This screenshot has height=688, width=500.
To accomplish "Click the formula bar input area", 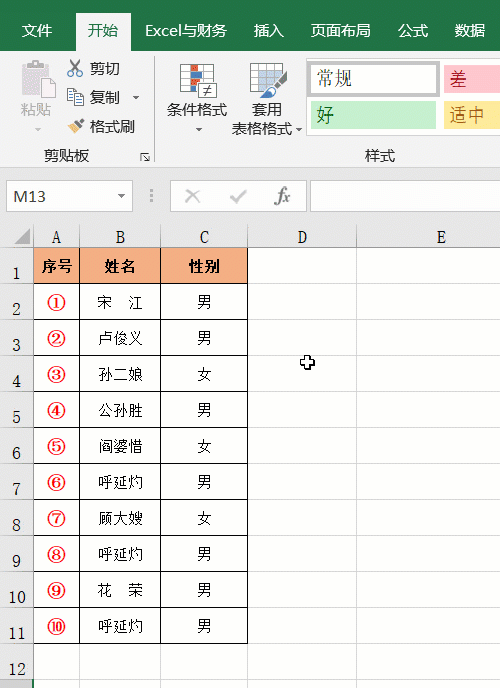I will (x=405, y=196).
